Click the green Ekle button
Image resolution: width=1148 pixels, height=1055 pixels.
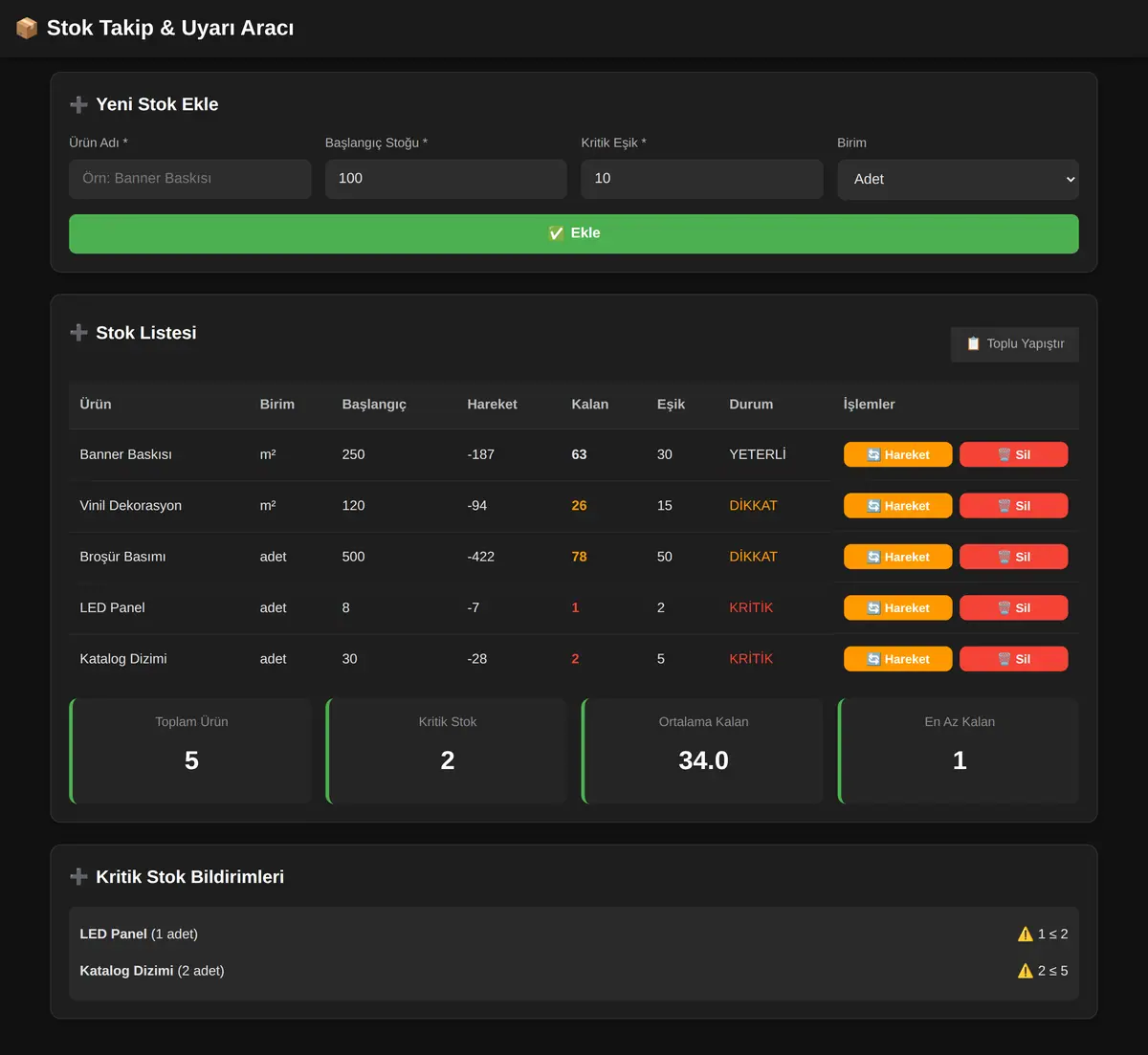(x=574, y=233)
